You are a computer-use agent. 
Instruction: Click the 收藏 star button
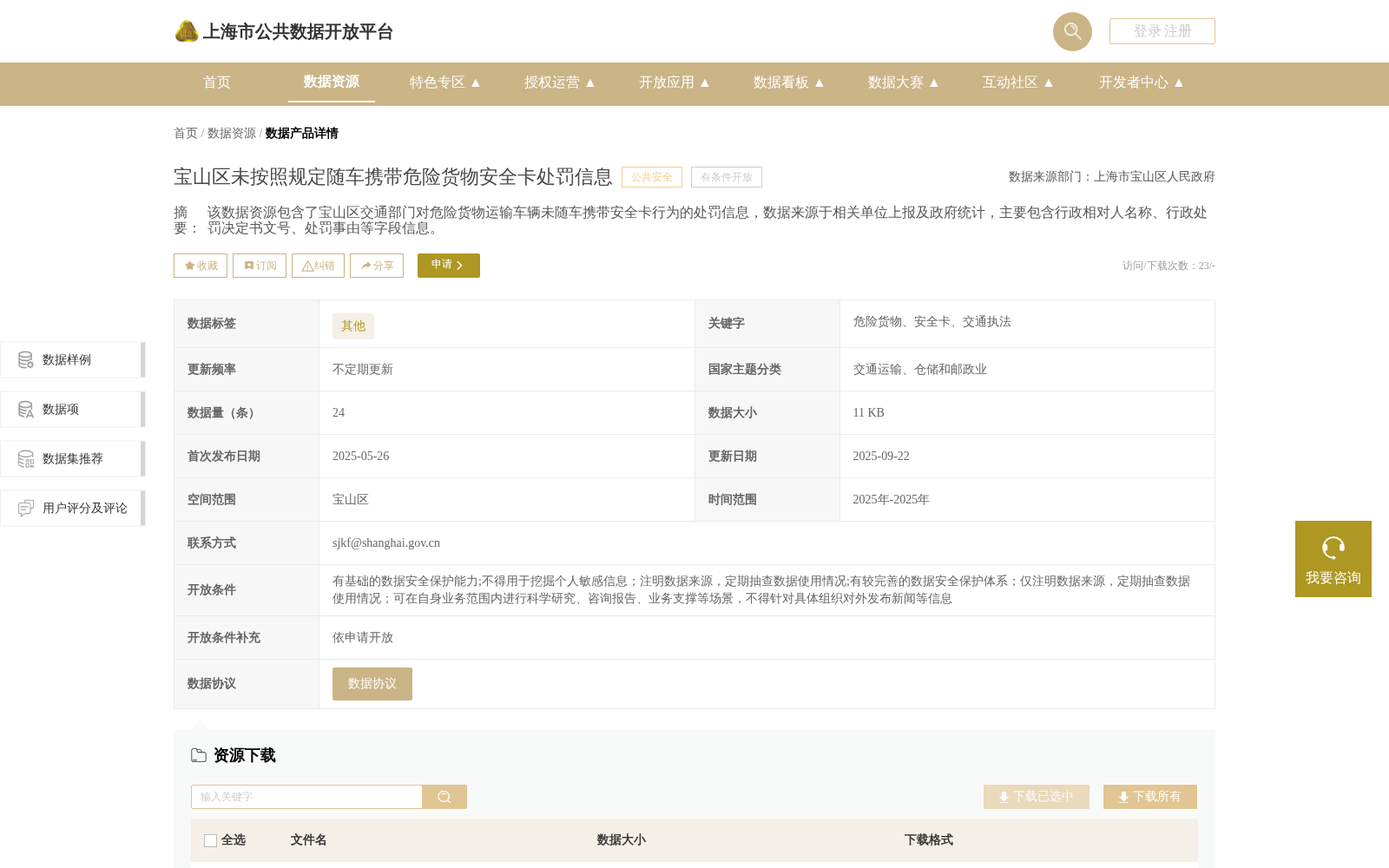pyautogui.click(x=201, y=266)
